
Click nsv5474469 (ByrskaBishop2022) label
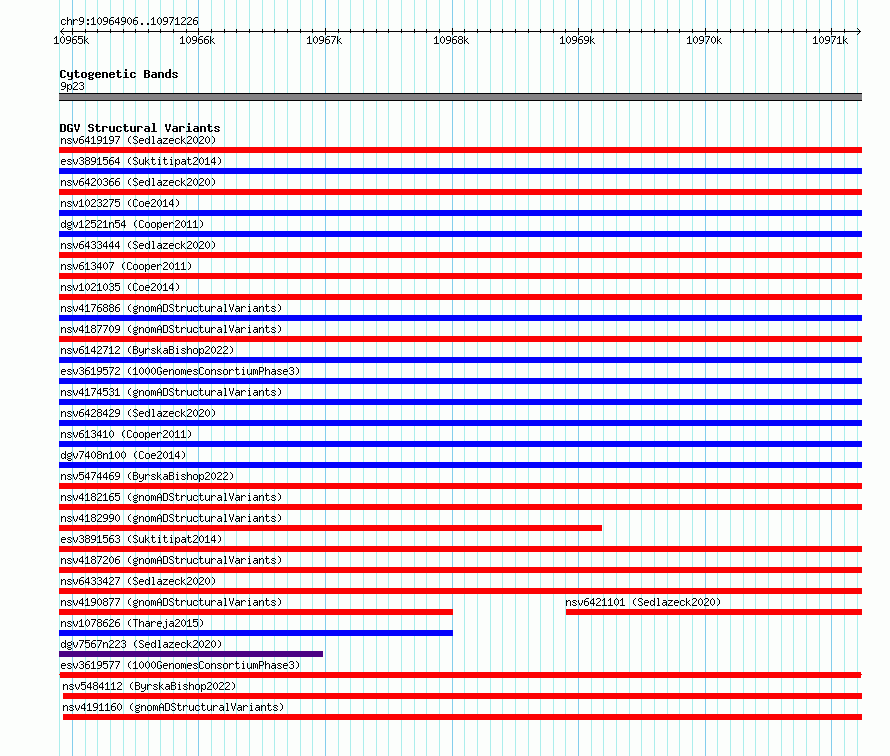click(147, 476)
